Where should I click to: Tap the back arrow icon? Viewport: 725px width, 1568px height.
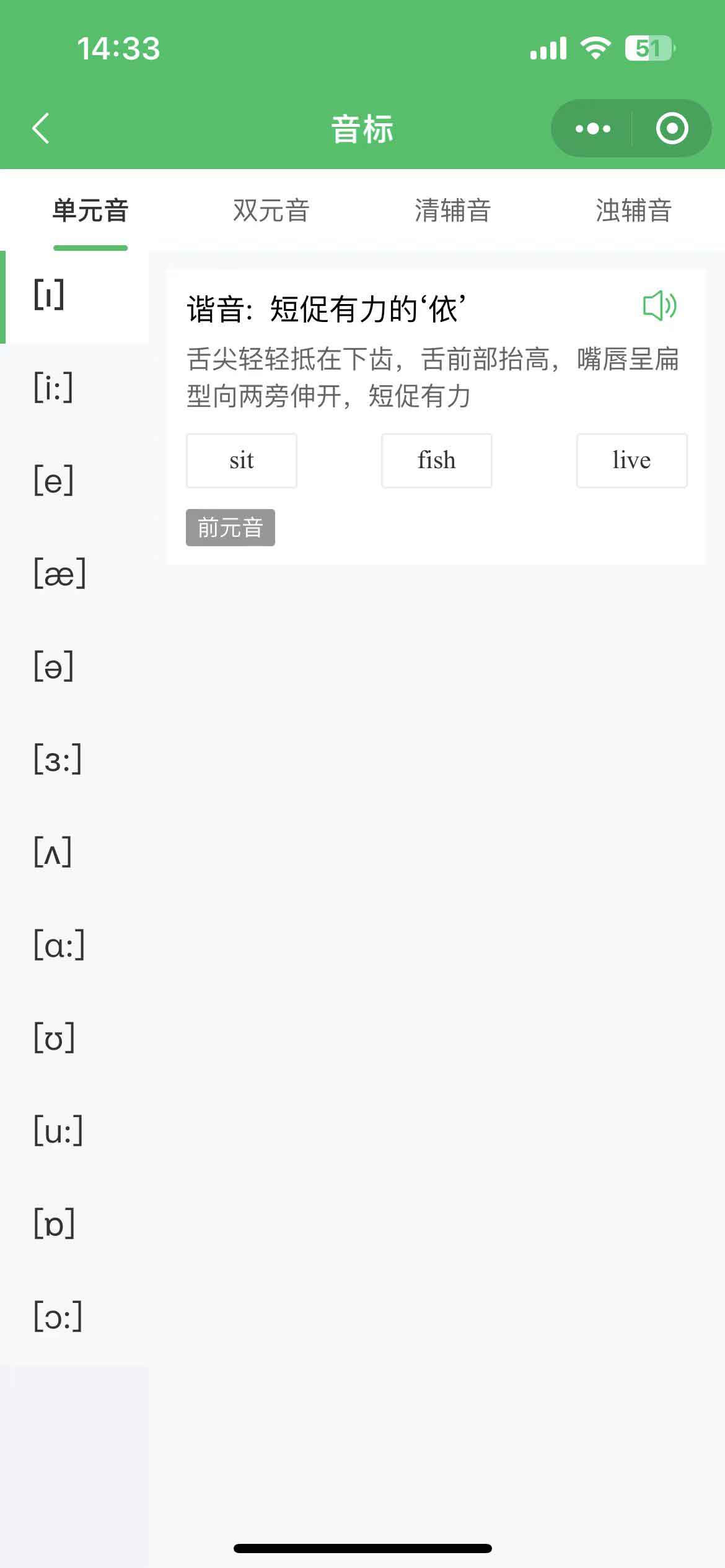[41, 129]
